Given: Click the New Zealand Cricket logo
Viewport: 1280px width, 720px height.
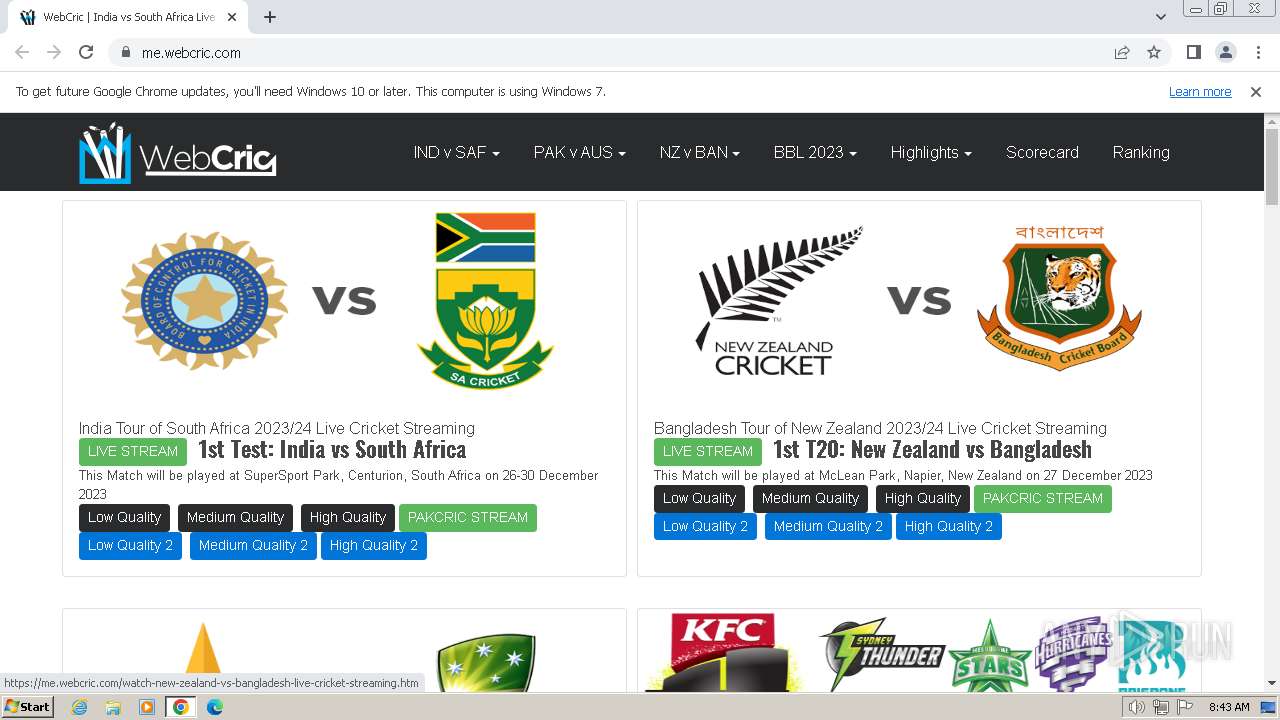Looking at the screenshot, I should point(779,301).
